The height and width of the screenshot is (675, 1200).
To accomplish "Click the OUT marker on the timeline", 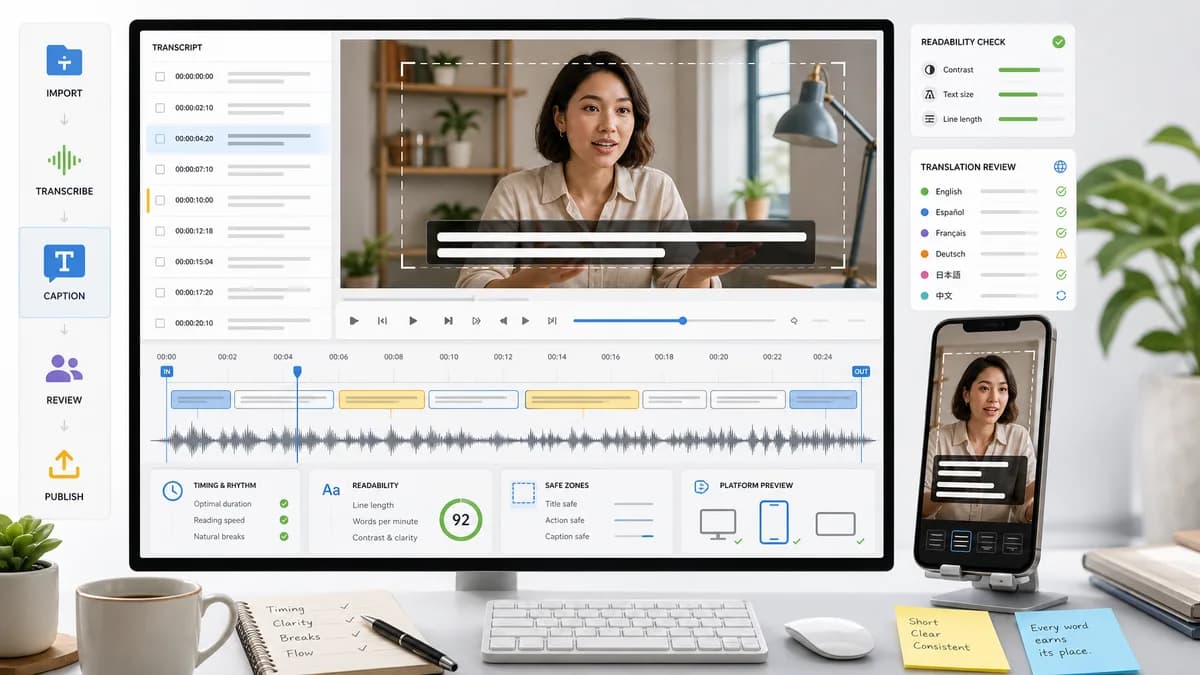I will tap(861, 371).
